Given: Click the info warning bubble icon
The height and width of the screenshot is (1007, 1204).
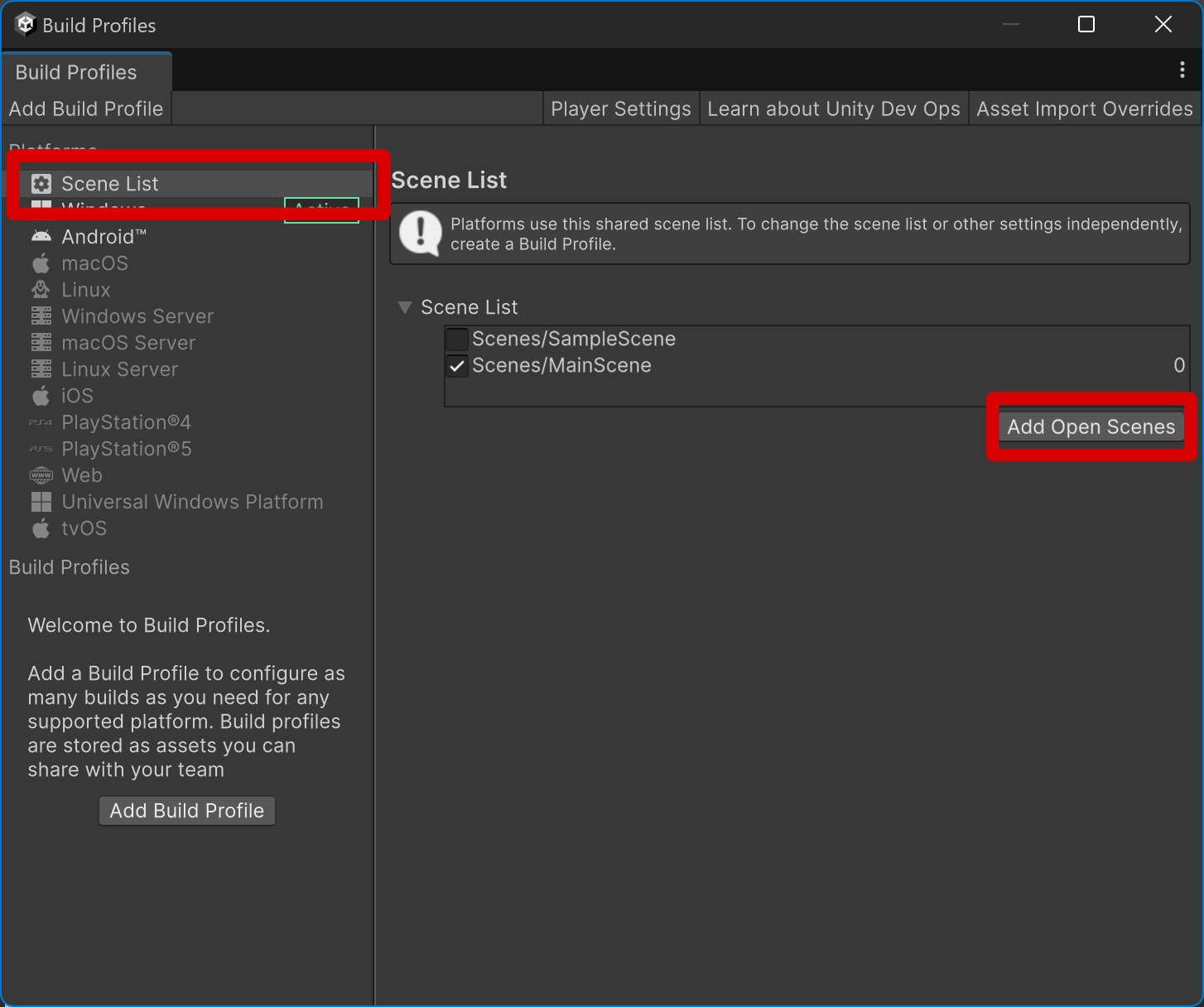Looking at the screenshot, I should click(421, 234).
